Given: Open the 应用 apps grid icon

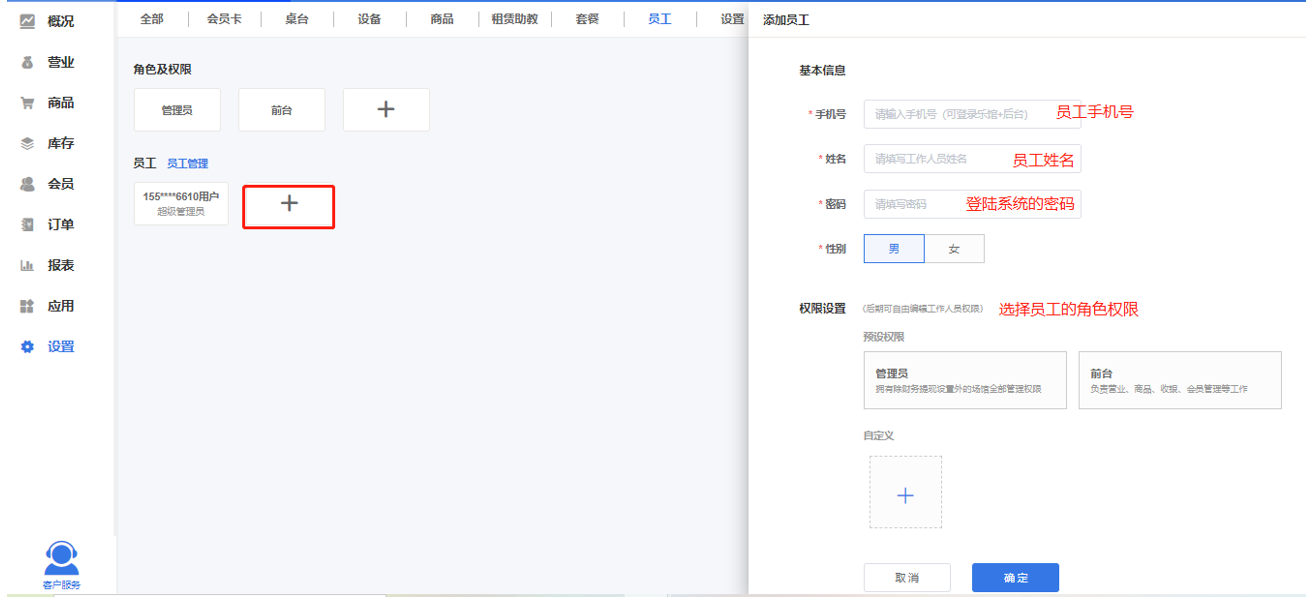Looking at the screenshot, I should (x=27, y=306).
